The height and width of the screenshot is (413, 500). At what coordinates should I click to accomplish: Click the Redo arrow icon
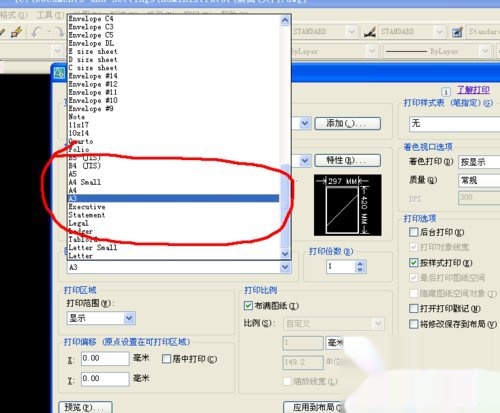pos(60,32)
